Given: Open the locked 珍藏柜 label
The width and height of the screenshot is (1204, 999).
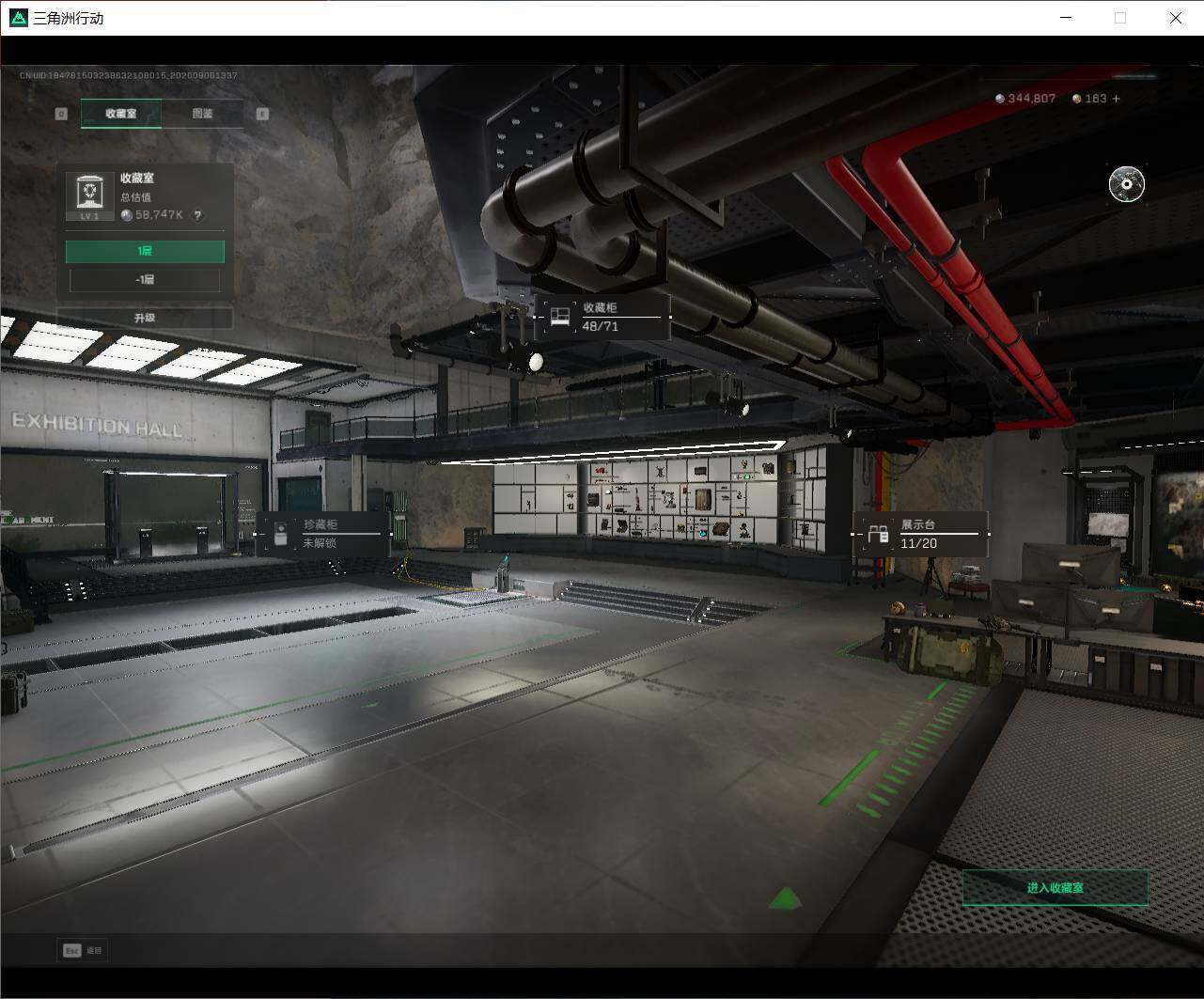Looking at the screenshot, I should coord(323,534).
